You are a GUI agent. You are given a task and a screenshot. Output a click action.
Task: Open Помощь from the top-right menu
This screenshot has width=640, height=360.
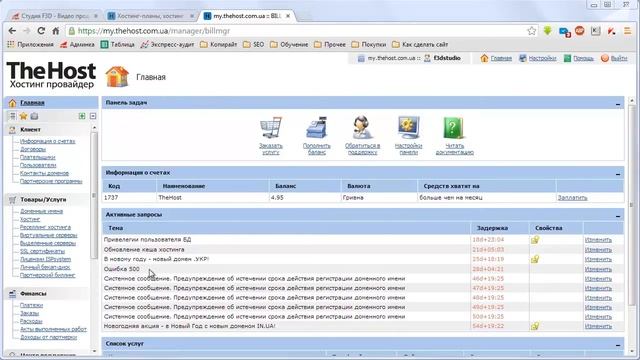[x=583, y=58]
